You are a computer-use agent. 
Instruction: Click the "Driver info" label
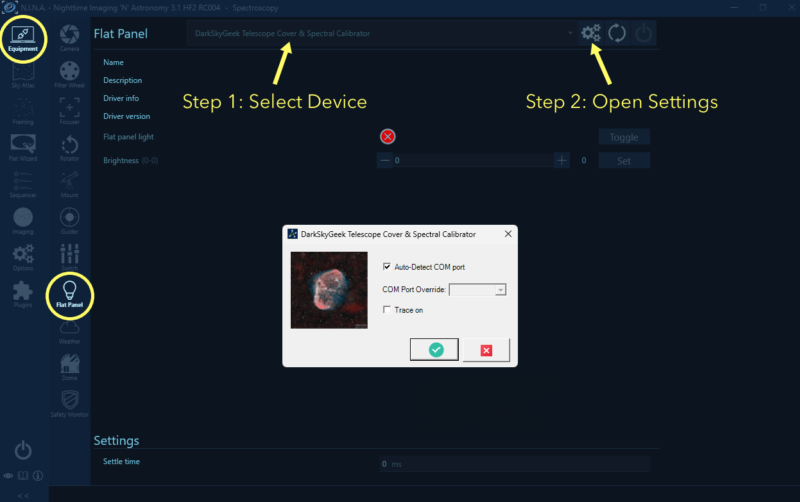click(121, 98)
